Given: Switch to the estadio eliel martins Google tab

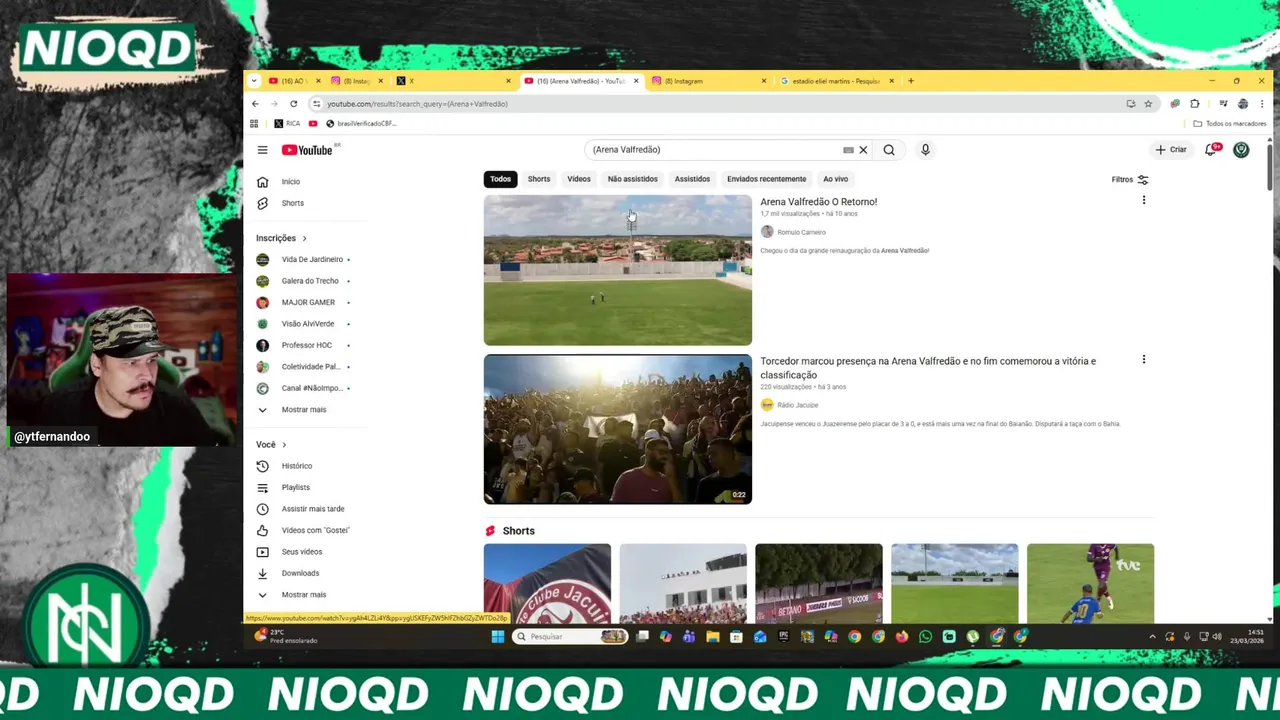Looking at the screenshot, I should point(836,81).
